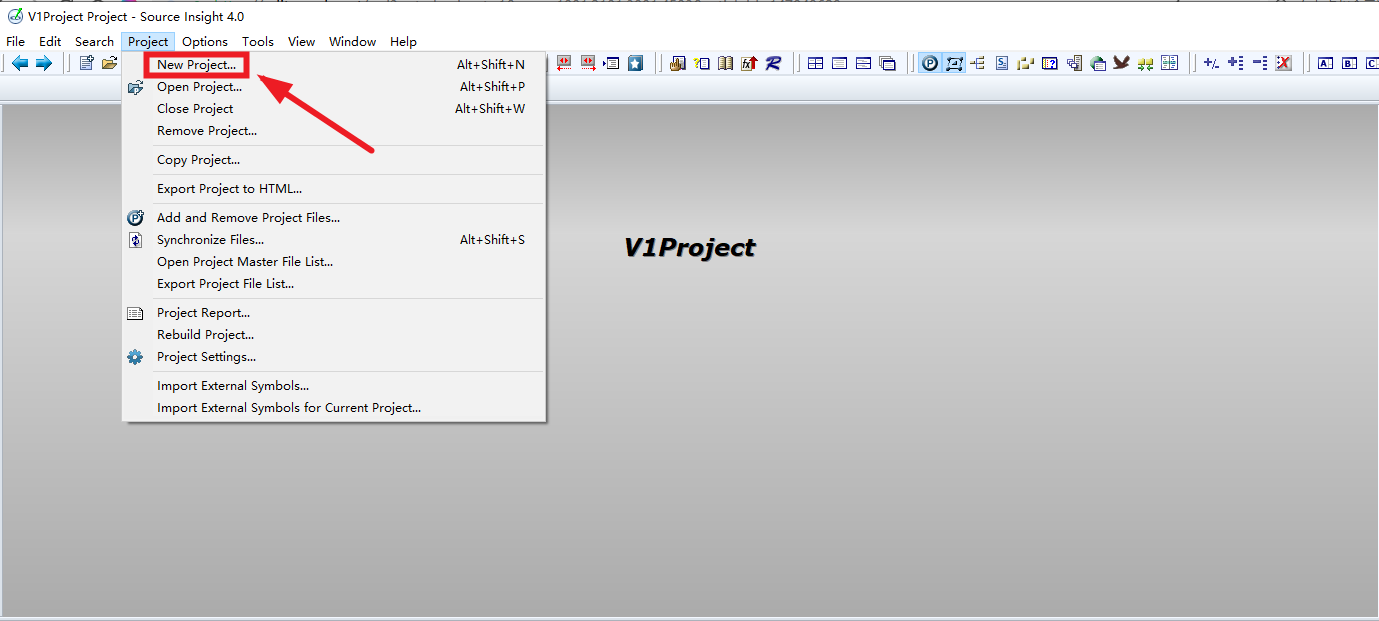
Task: Click the globe folder toolbar icon
Action: tap(1098, 63)
